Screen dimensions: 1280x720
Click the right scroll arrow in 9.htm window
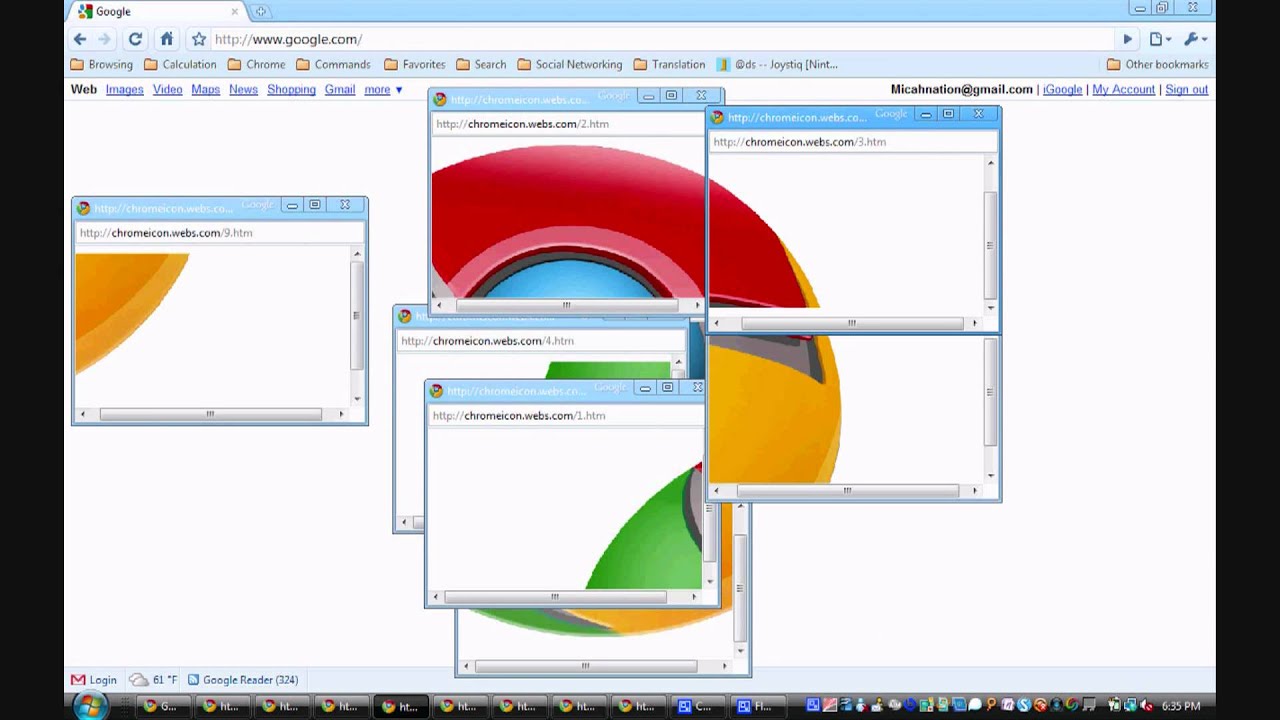point(341,414)
